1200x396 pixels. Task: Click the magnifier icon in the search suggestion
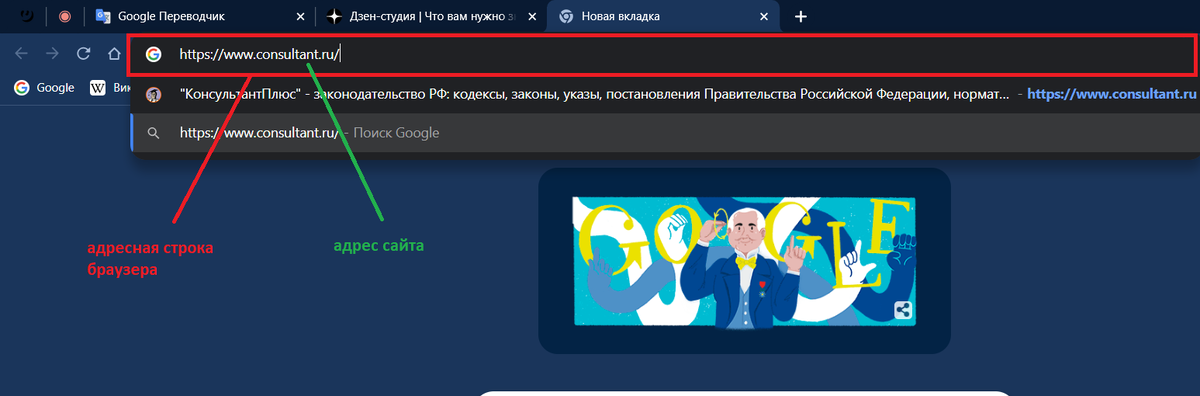tap(153, 132)
